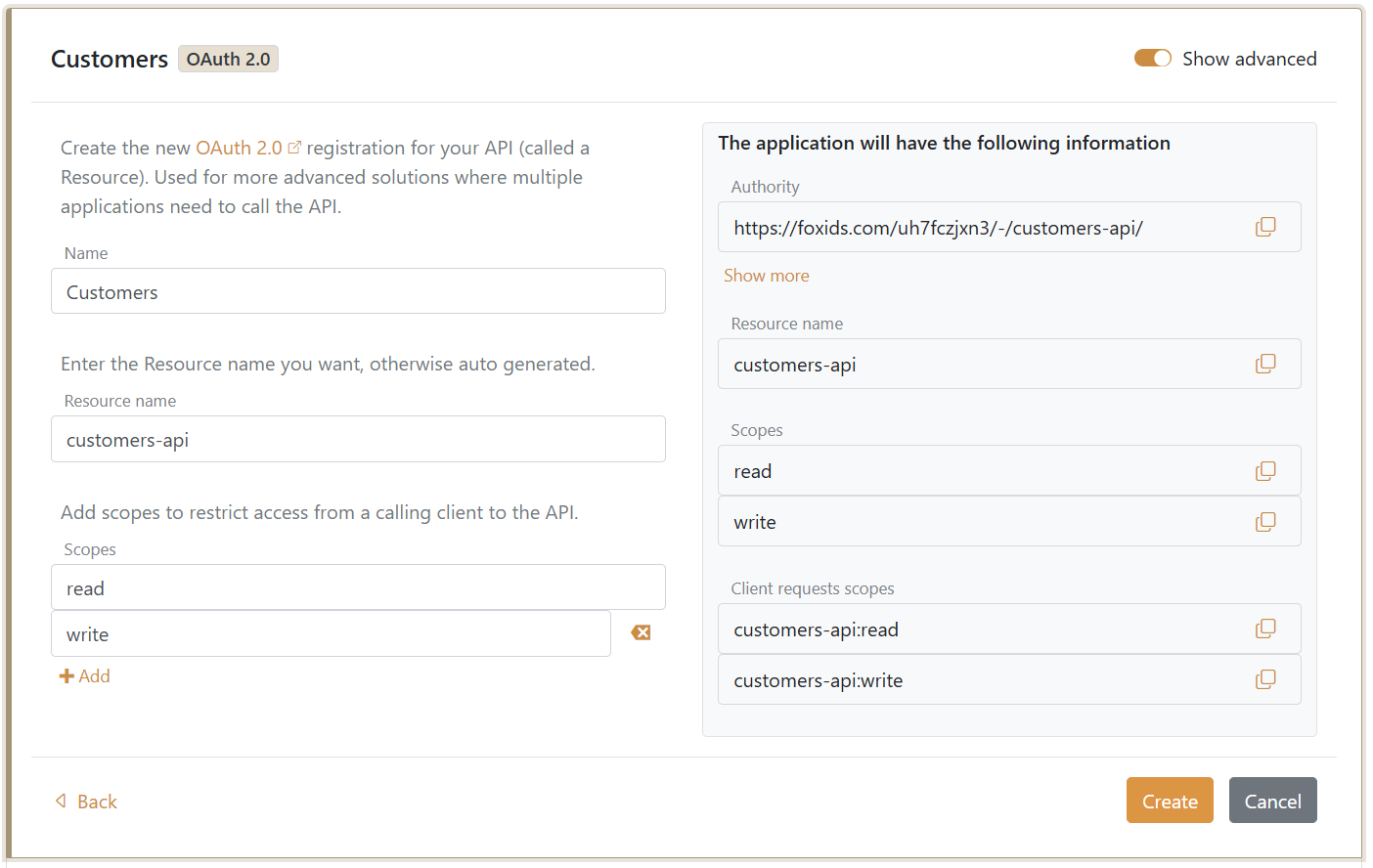1373x868 pixels.
Task: Expand Show more under Authority
Action: tap(766, 276)
